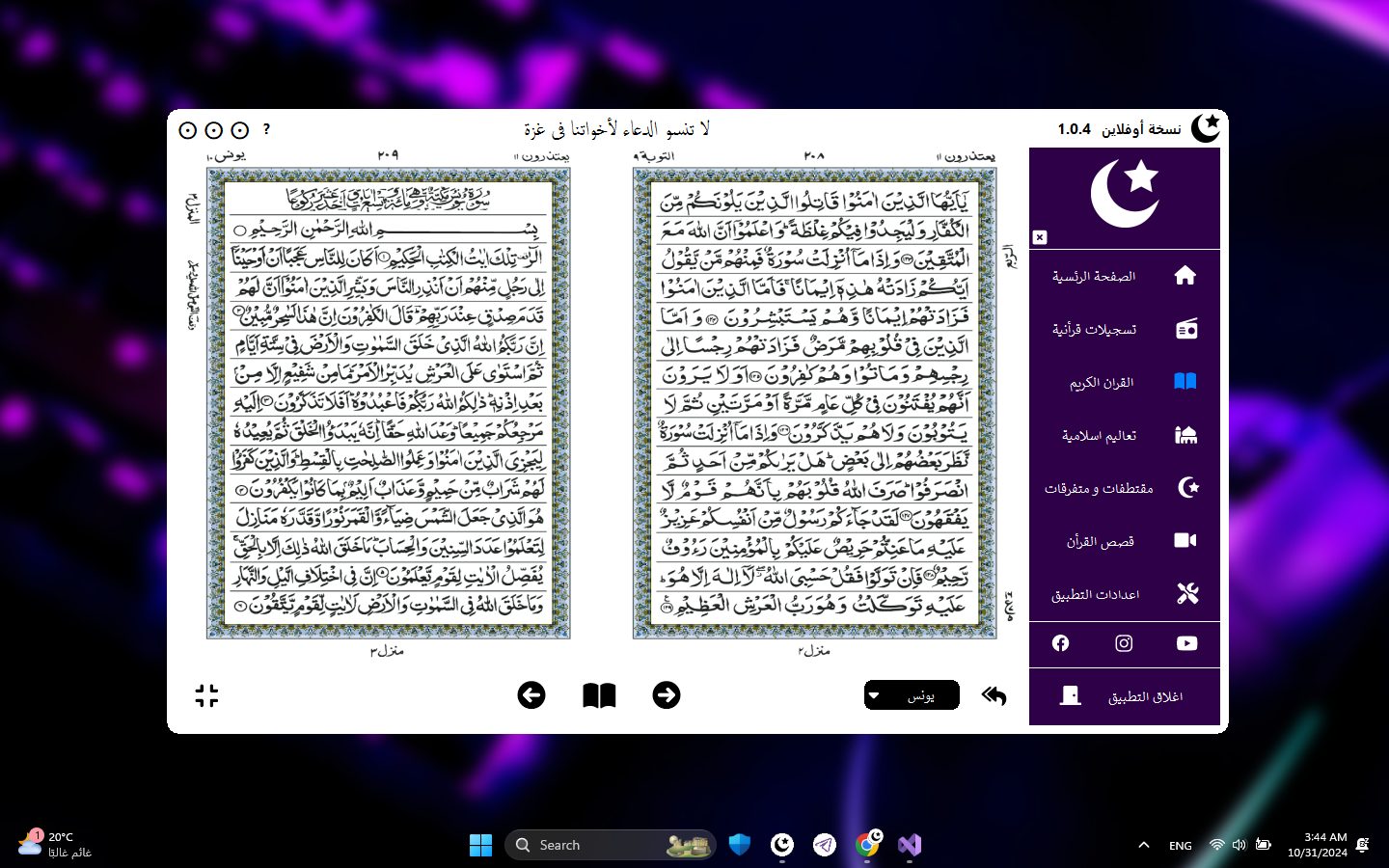Open the app's YouTube channel
The height and width of the screenshot is (868, 1389).
click(1186, 643)
